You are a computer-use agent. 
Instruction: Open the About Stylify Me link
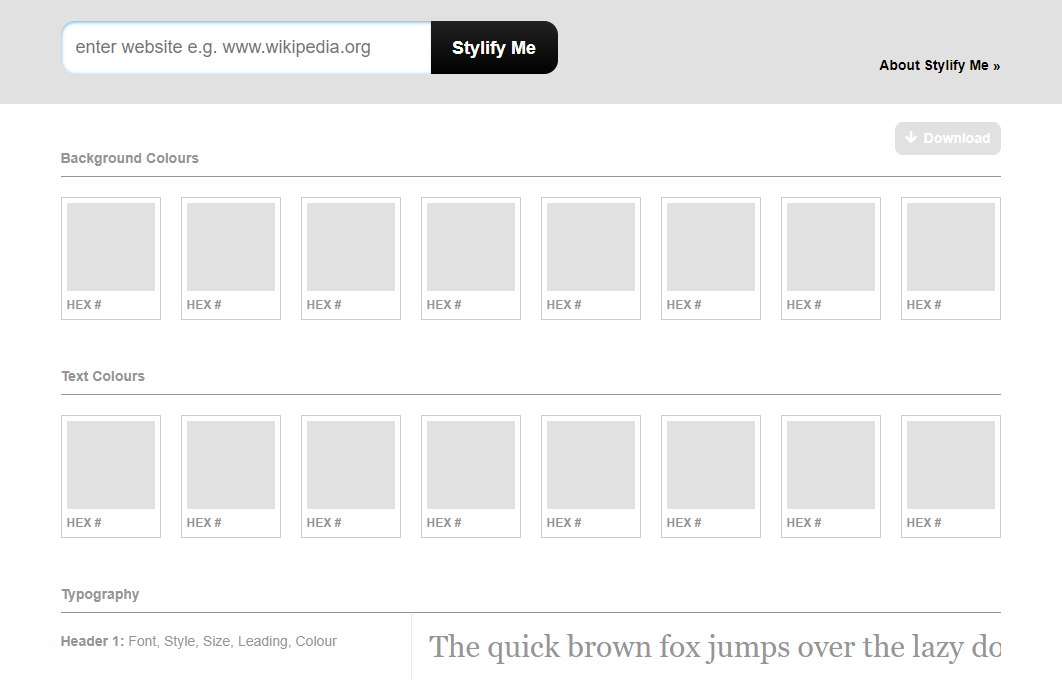(939, 66)
